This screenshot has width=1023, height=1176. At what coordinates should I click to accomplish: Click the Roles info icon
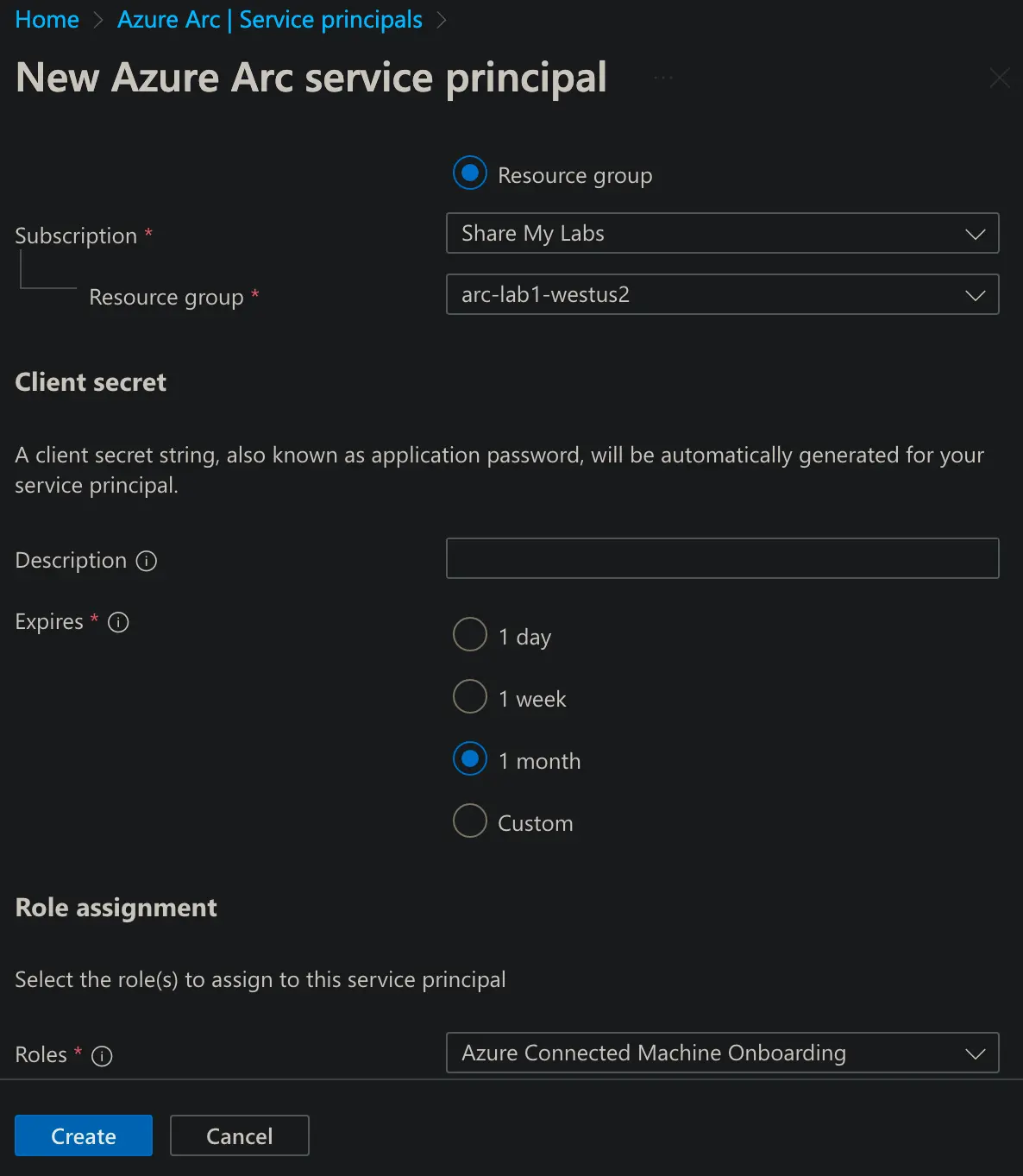(102, 1056)
